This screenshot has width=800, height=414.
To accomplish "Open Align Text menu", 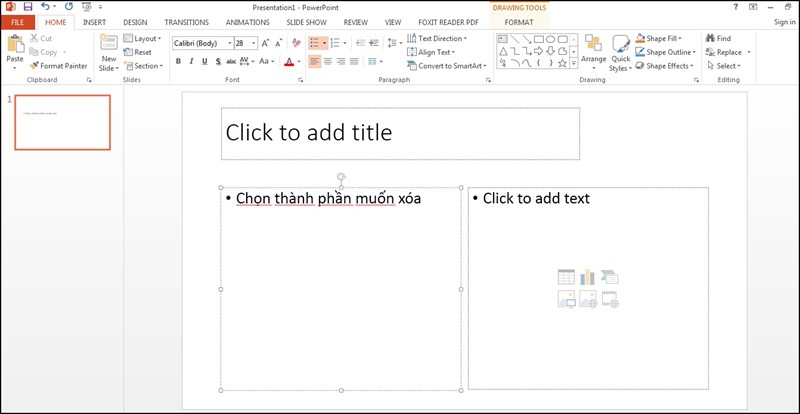I will 431,52.
